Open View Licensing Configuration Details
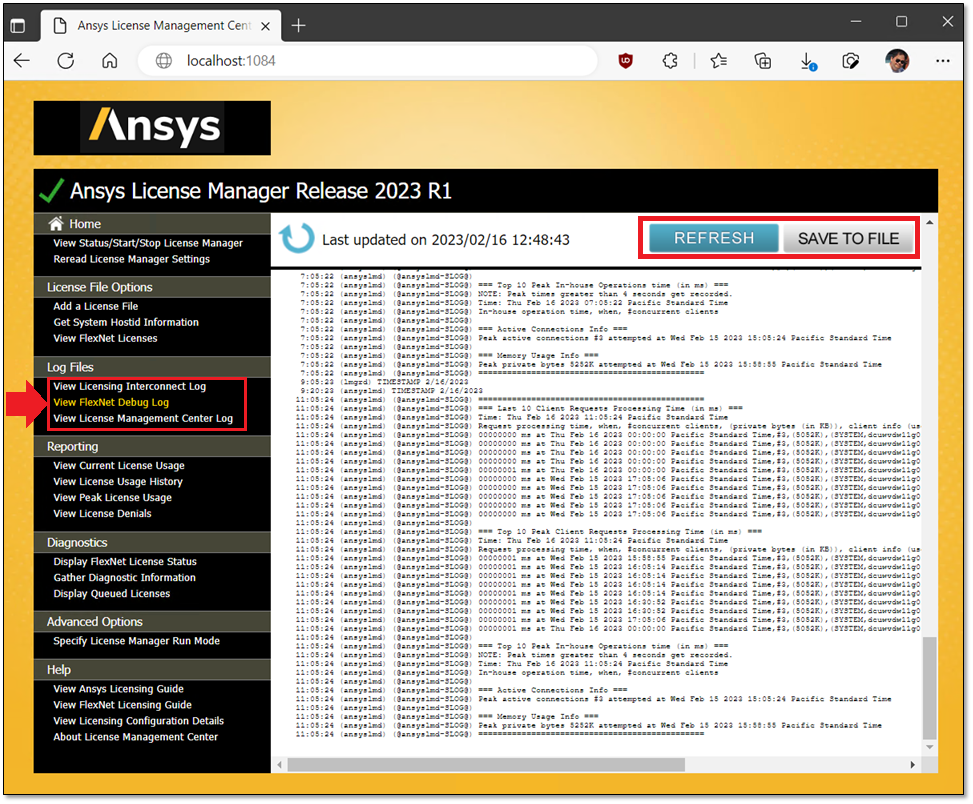973x804 pixels. coord(138,721)
